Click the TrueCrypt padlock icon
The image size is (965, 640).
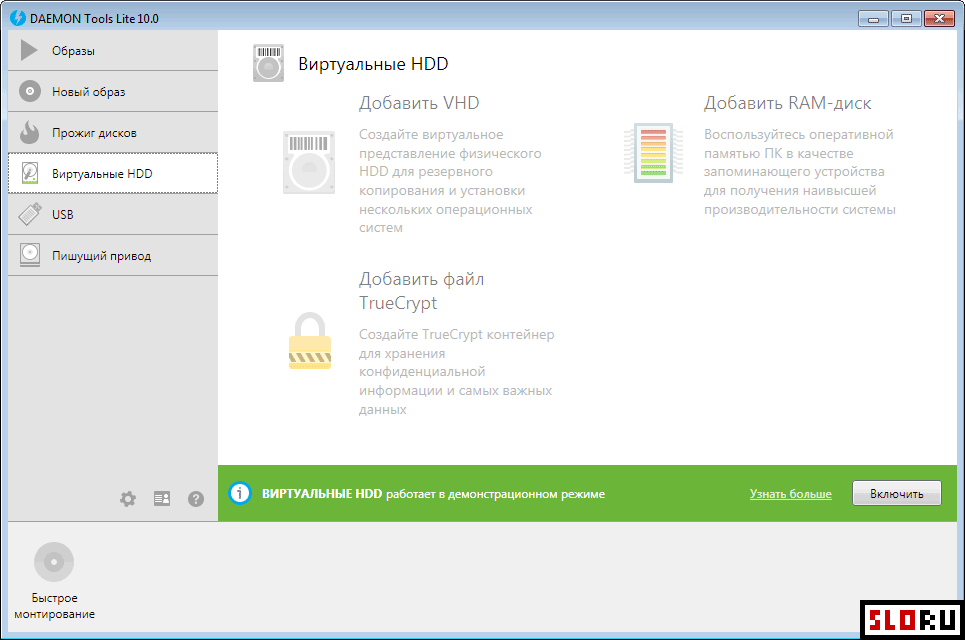point(310,341)
